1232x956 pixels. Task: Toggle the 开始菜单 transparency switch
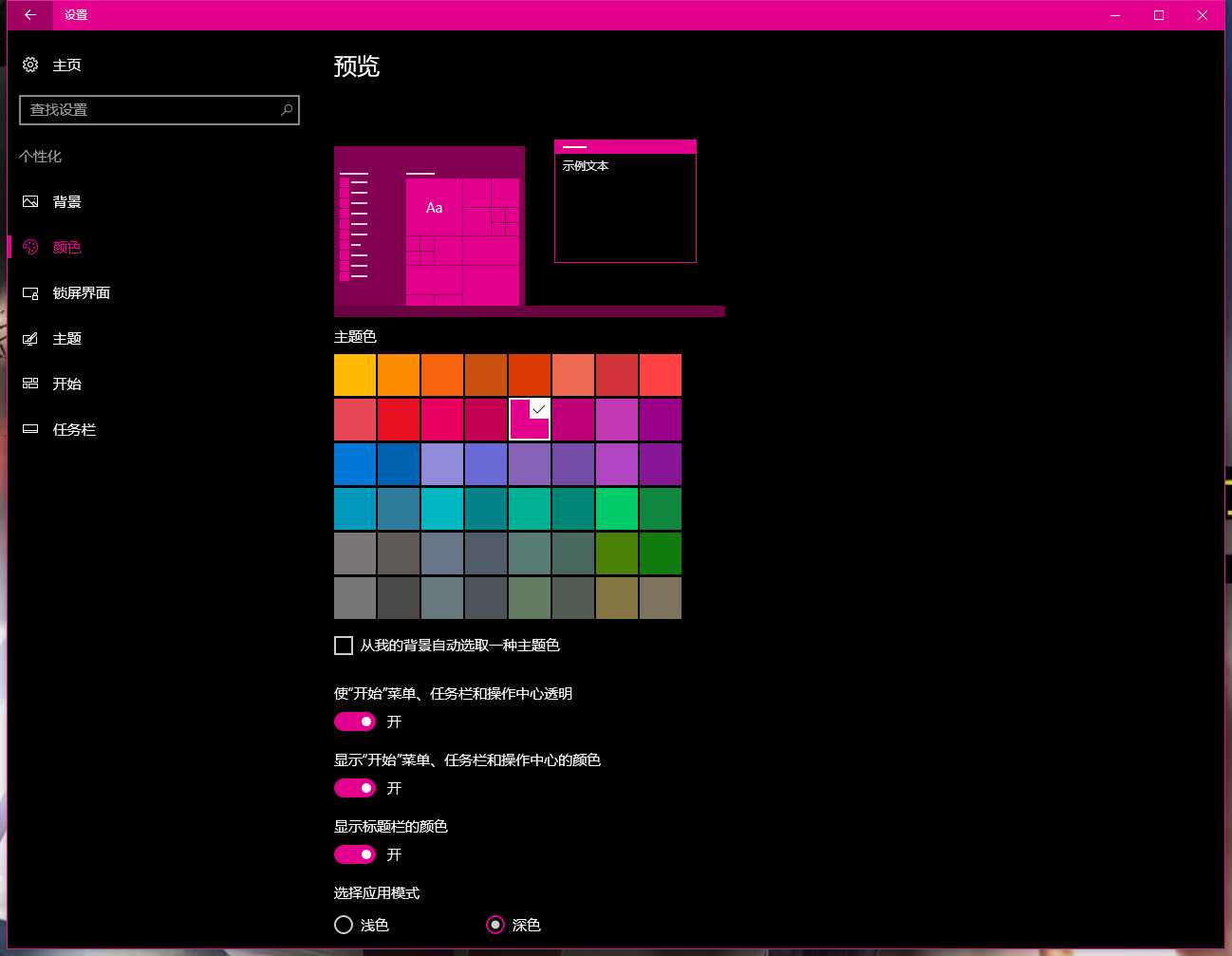[355, 722]
